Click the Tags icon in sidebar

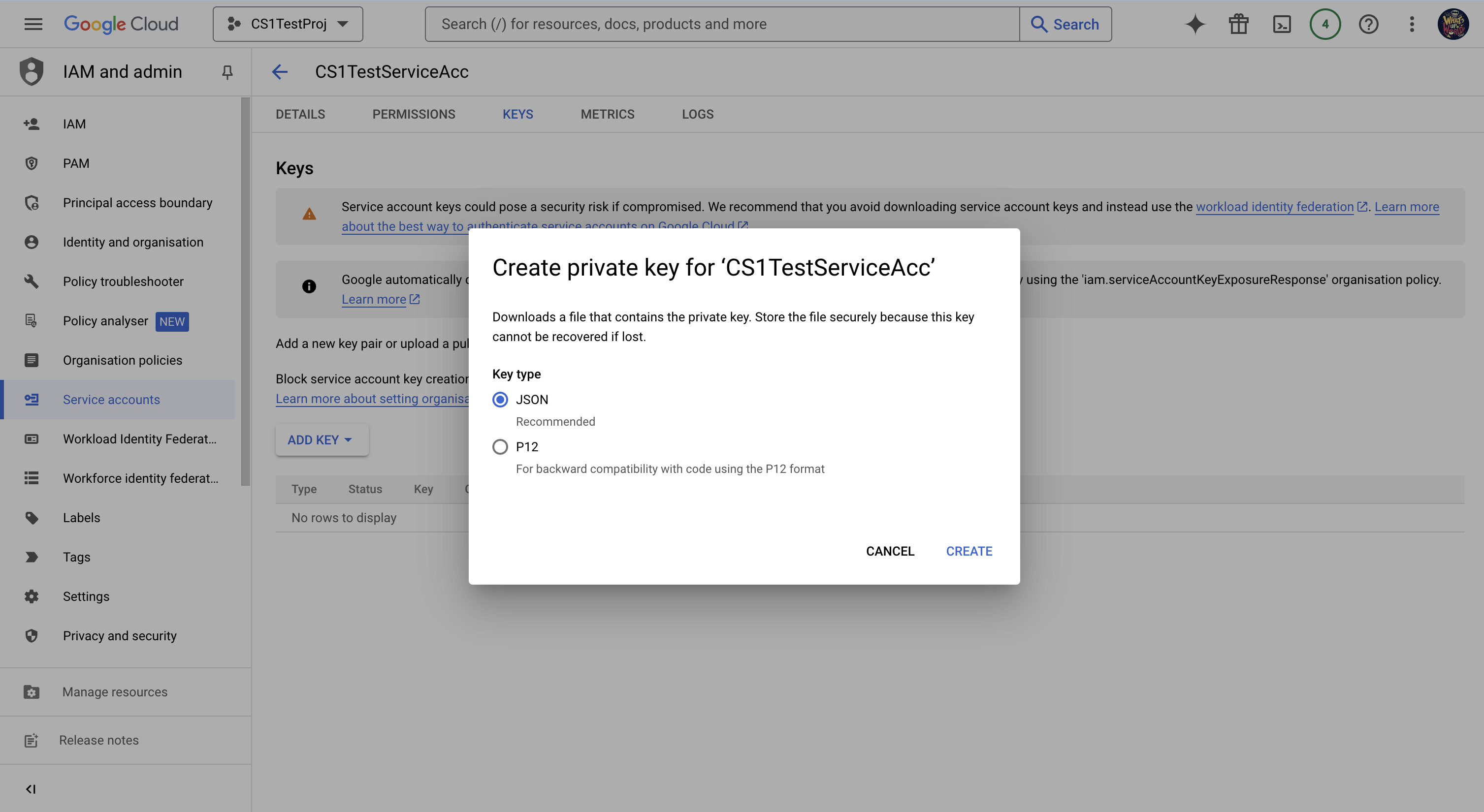32,557
